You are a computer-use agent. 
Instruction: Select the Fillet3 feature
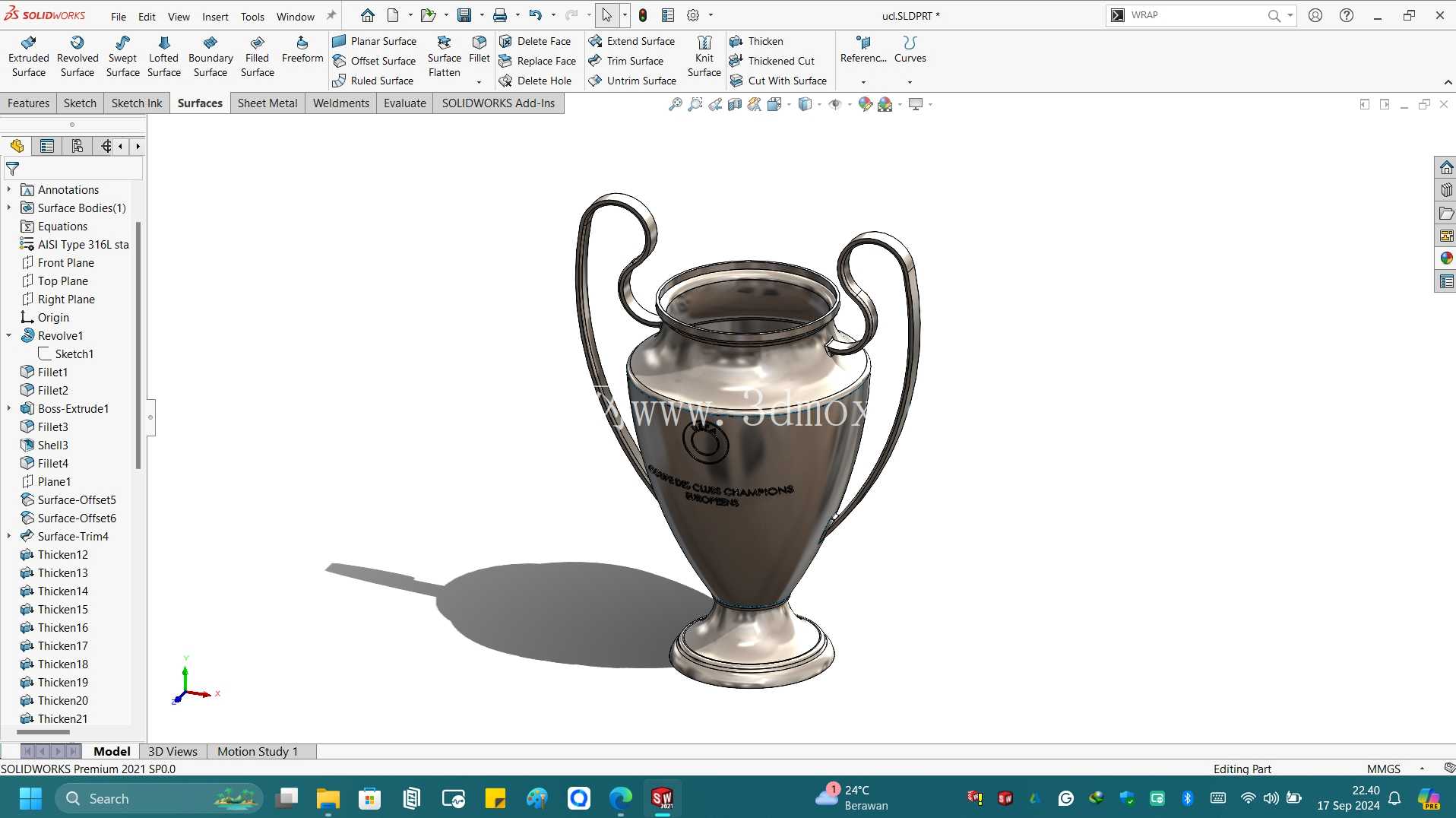click(53, 426)
